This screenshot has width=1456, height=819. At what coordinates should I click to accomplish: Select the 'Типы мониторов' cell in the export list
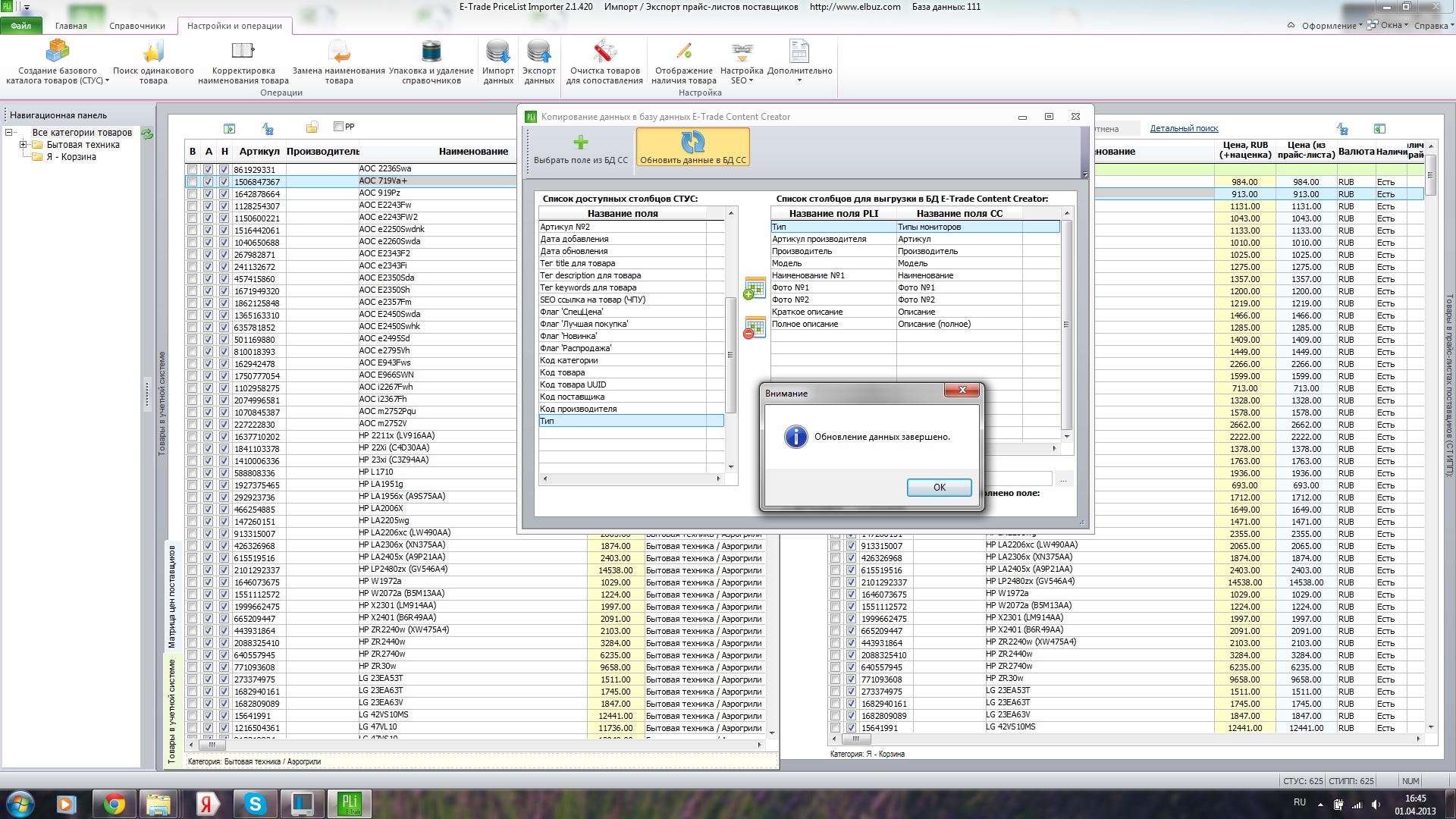coord(959,227)
